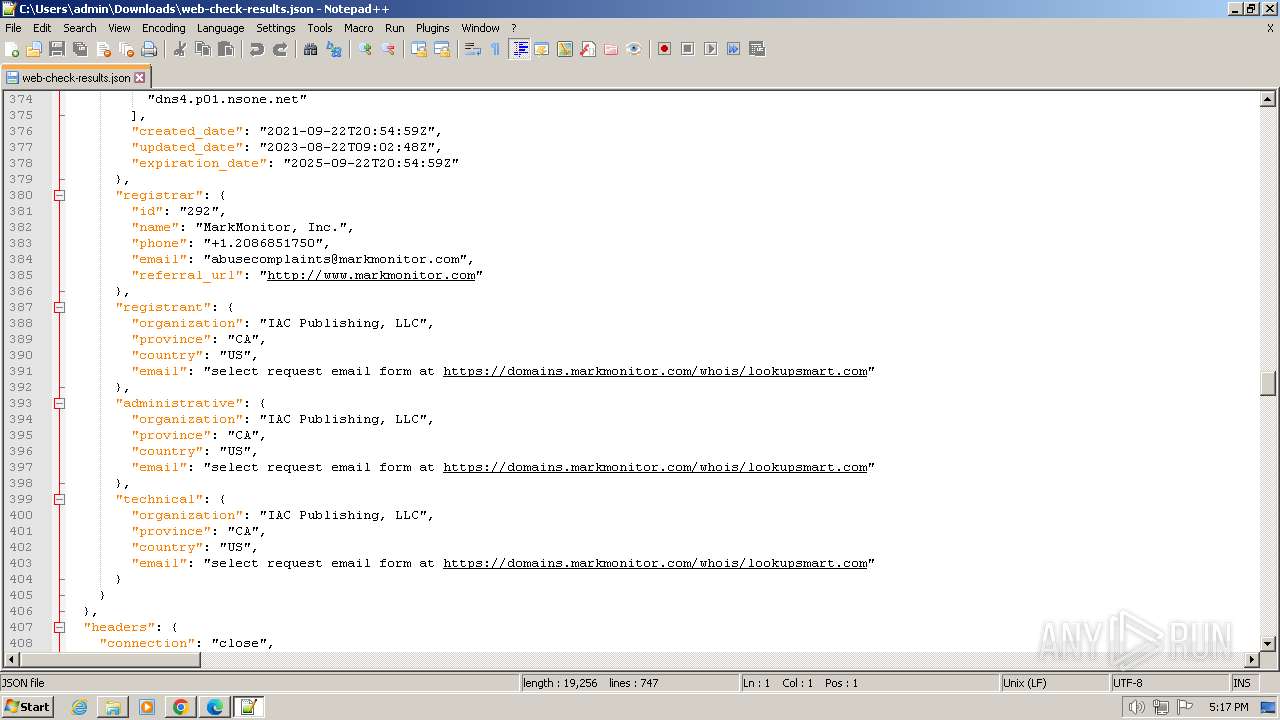This screenshot has width=1280, height=720.
Task: Open Find with the binoculars icon
Action: 311,49
